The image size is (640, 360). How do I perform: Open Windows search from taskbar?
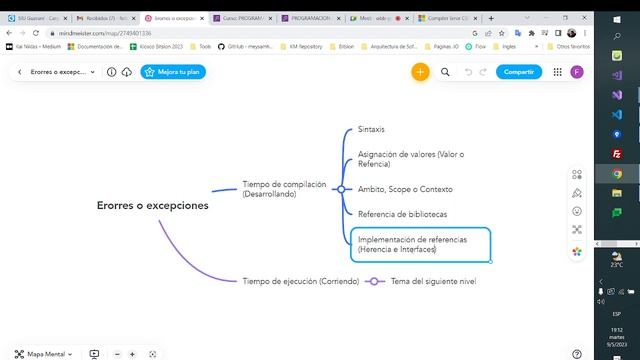click(x=617, y=36)
